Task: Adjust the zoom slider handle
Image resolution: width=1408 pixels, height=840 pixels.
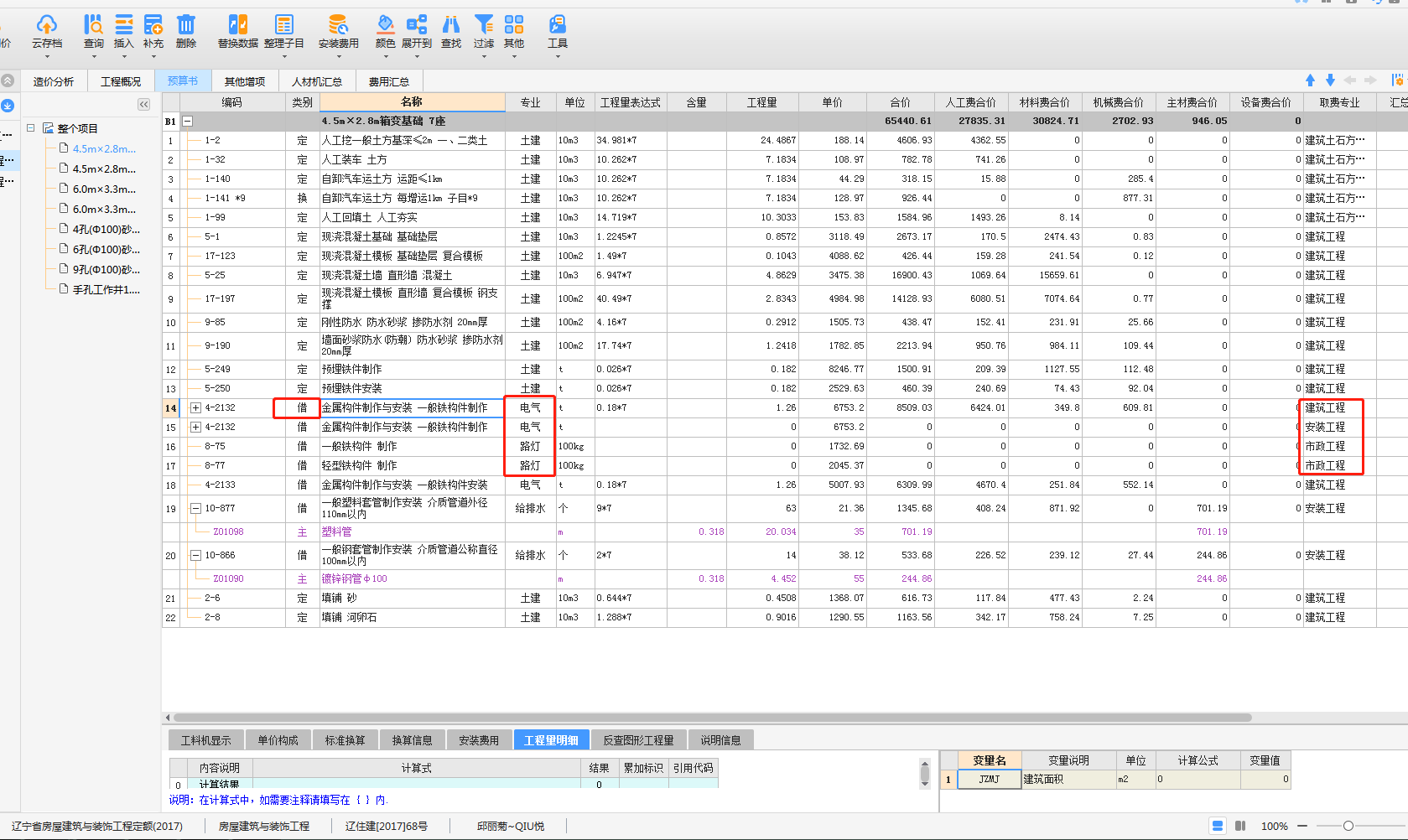Action: coord(1348,826)
